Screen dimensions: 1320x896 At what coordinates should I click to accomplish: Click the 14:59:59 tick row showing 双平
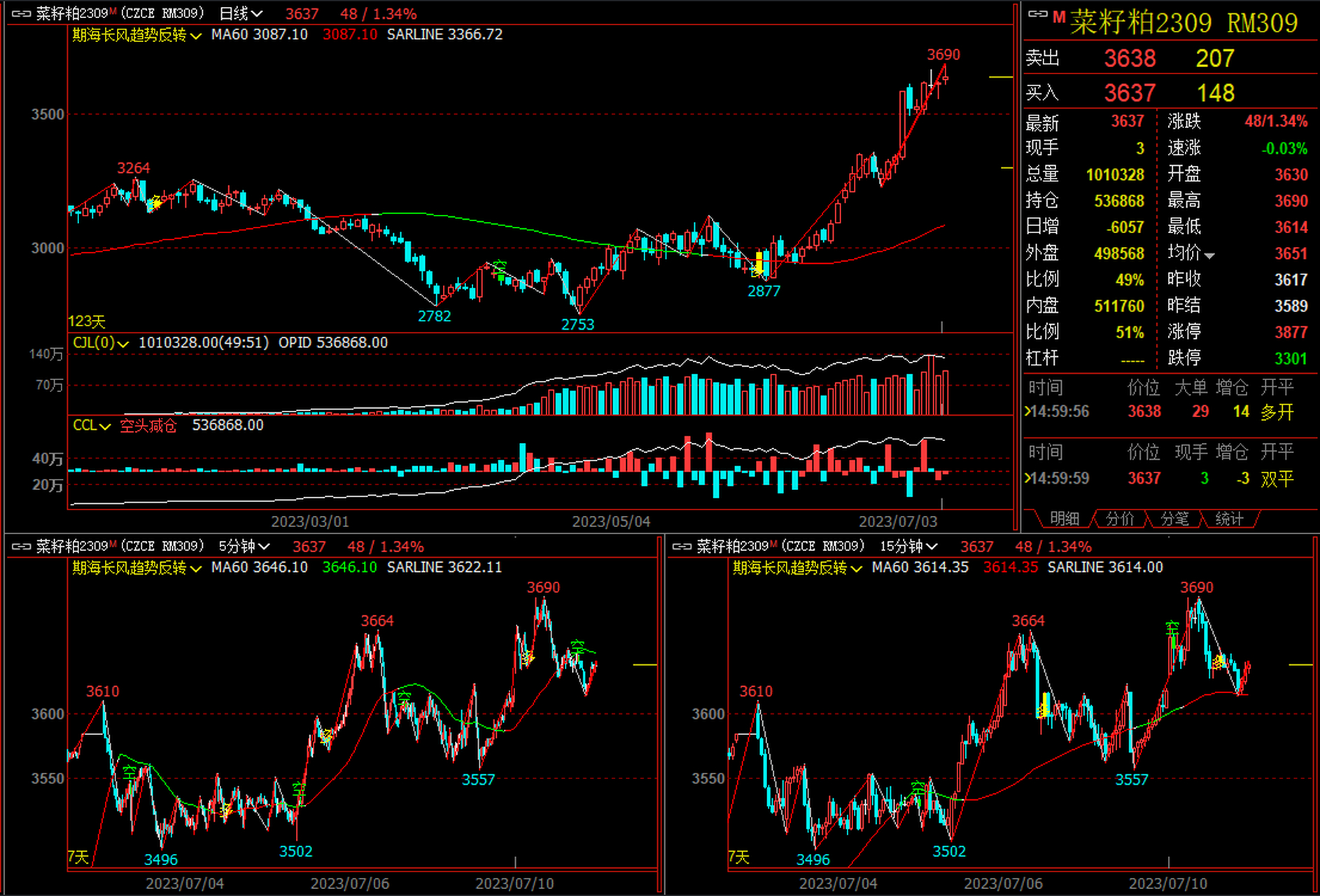[x=1162, y=479]
